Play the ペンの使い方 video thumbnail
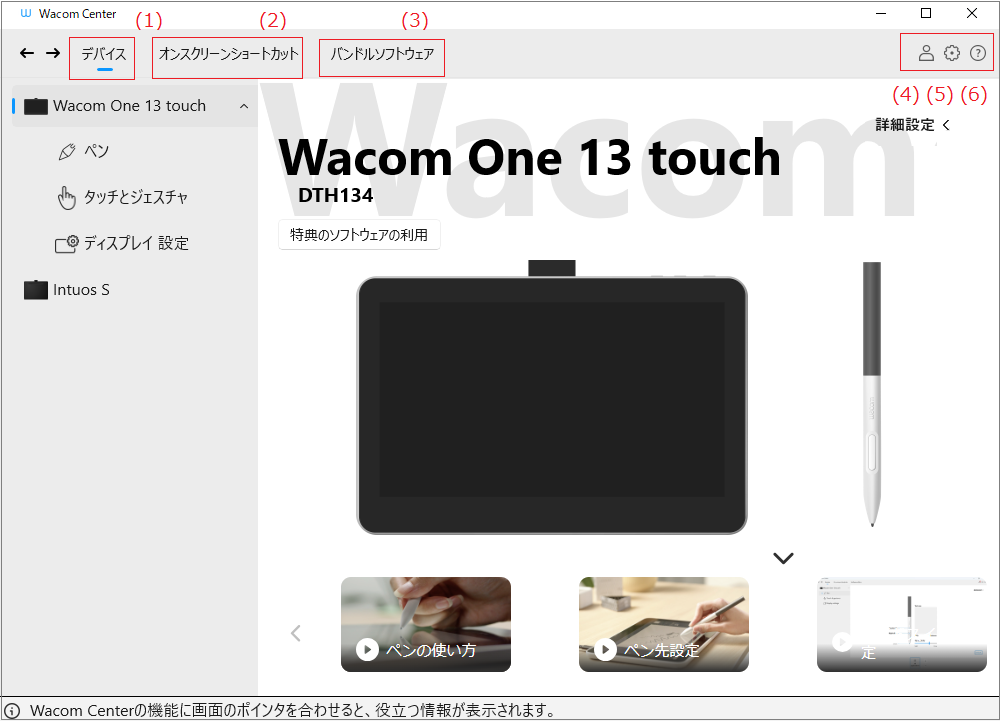 point(425,624)
